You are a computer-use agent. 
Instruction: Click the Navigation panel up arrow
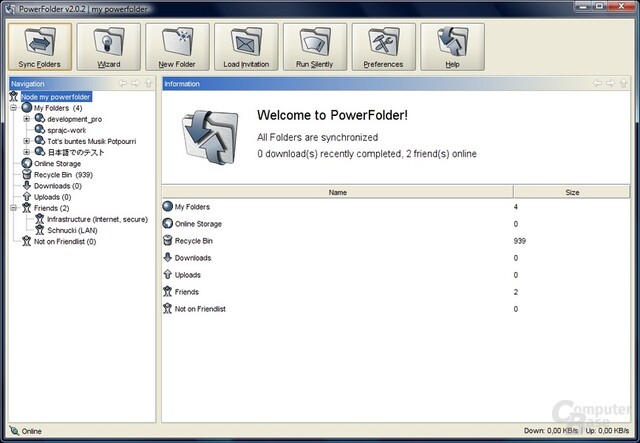[149, 83]
